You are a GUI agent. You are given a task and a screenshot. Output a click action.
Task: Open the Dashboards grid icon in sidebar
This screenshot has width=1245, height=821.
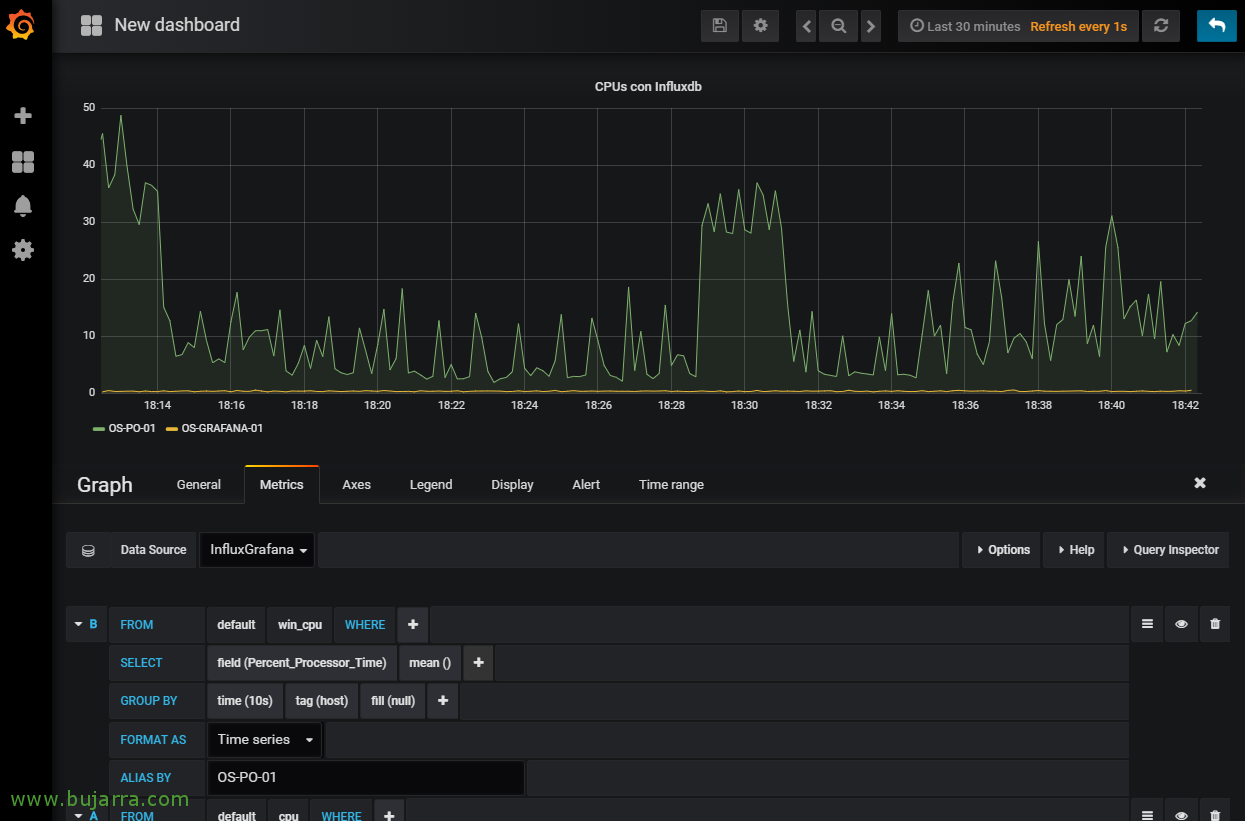[x=23, y=162]
